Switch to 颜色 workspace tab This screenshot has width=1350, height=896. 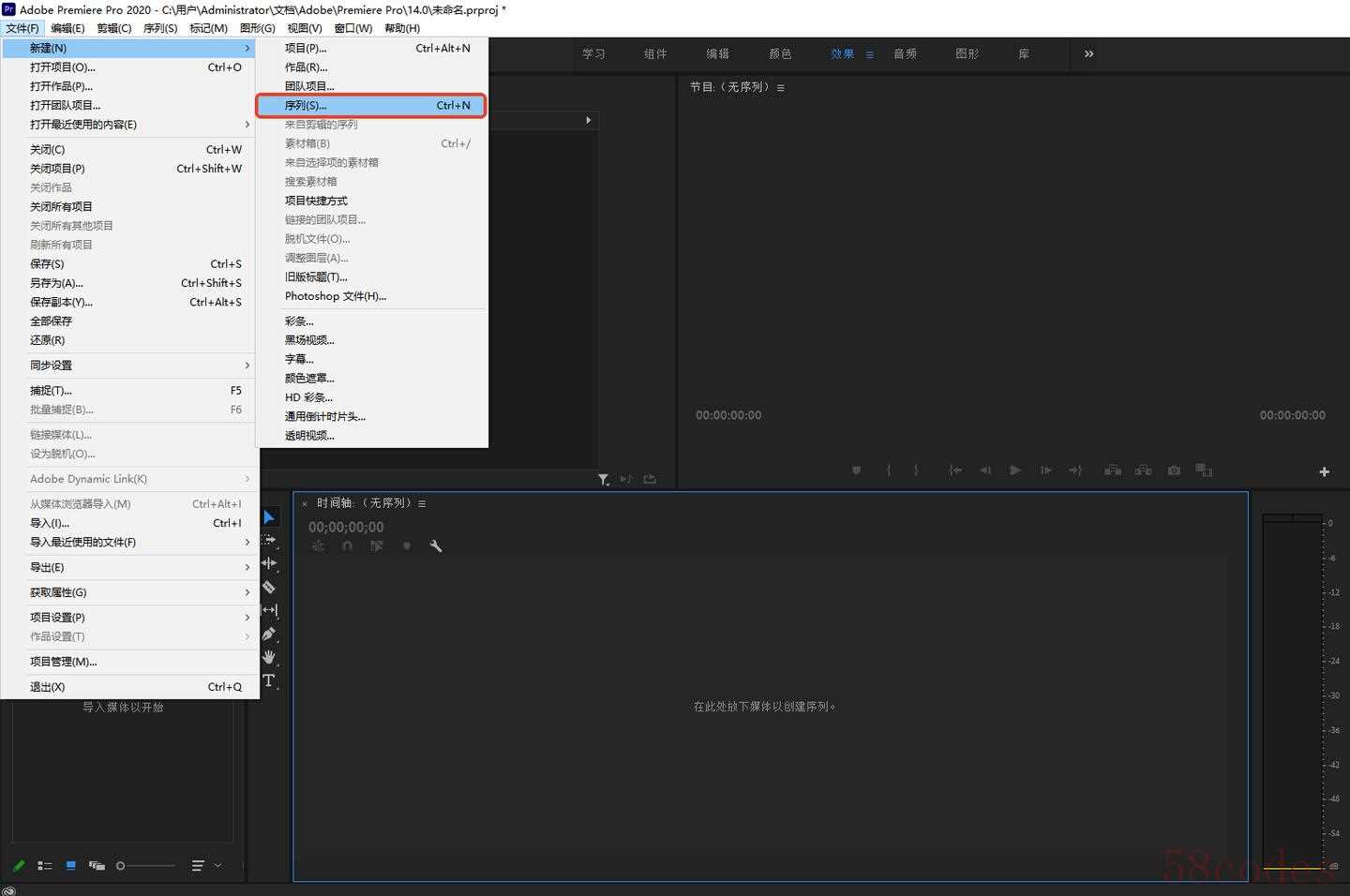pyautogui.click(x=780, y=53)
